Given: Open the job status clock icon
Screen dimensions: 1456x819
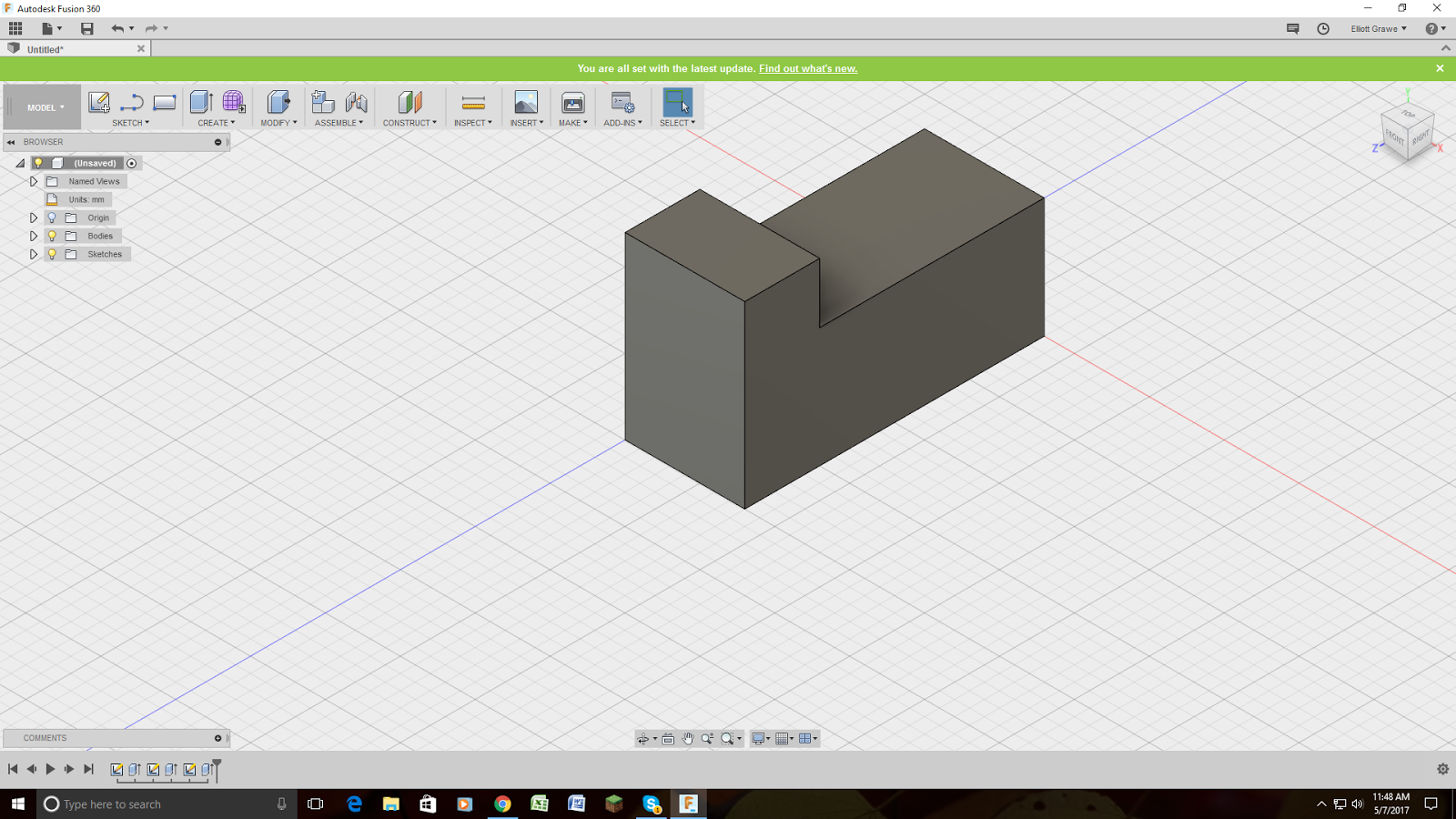Looking at the screenshot, I should [x=1323, y=28].
